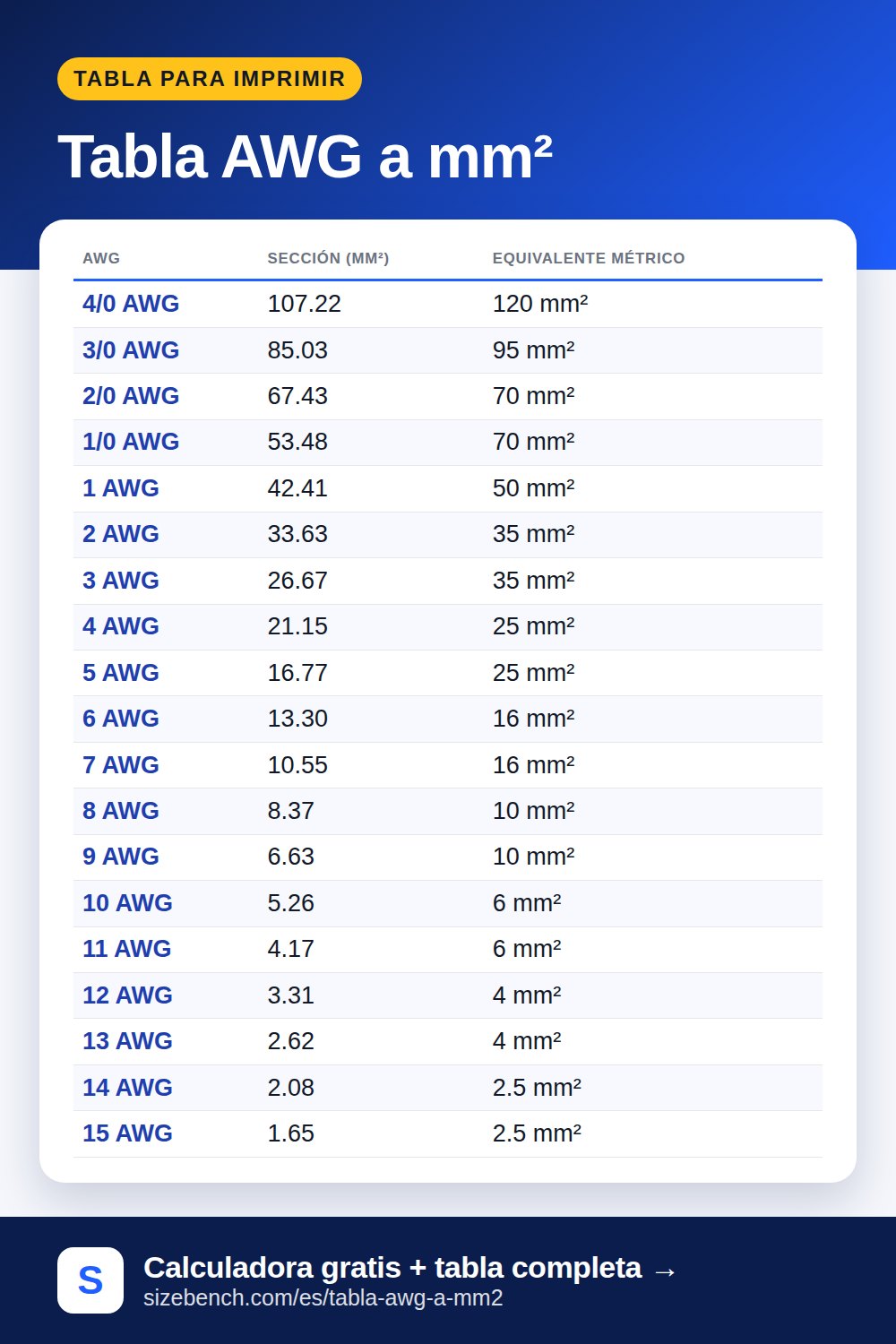This screenshot has width=896, height=1344.
Task: Click "4 mm²" in the 13 AWG row
Action: coord(527,1041)
